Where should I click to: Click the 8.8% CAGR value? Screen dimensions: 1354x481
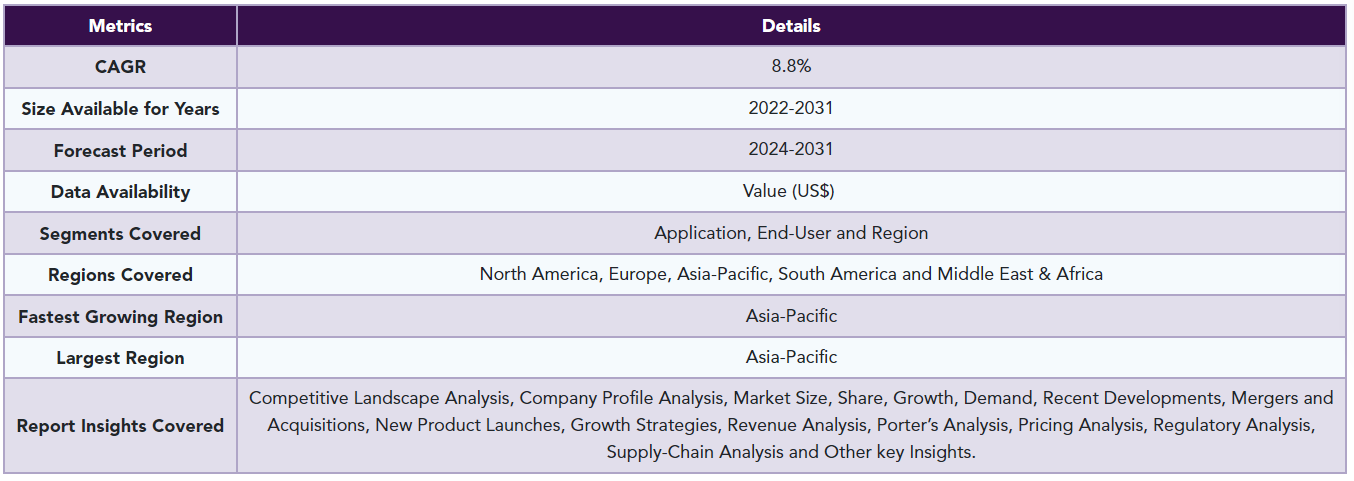coord(791,67)
